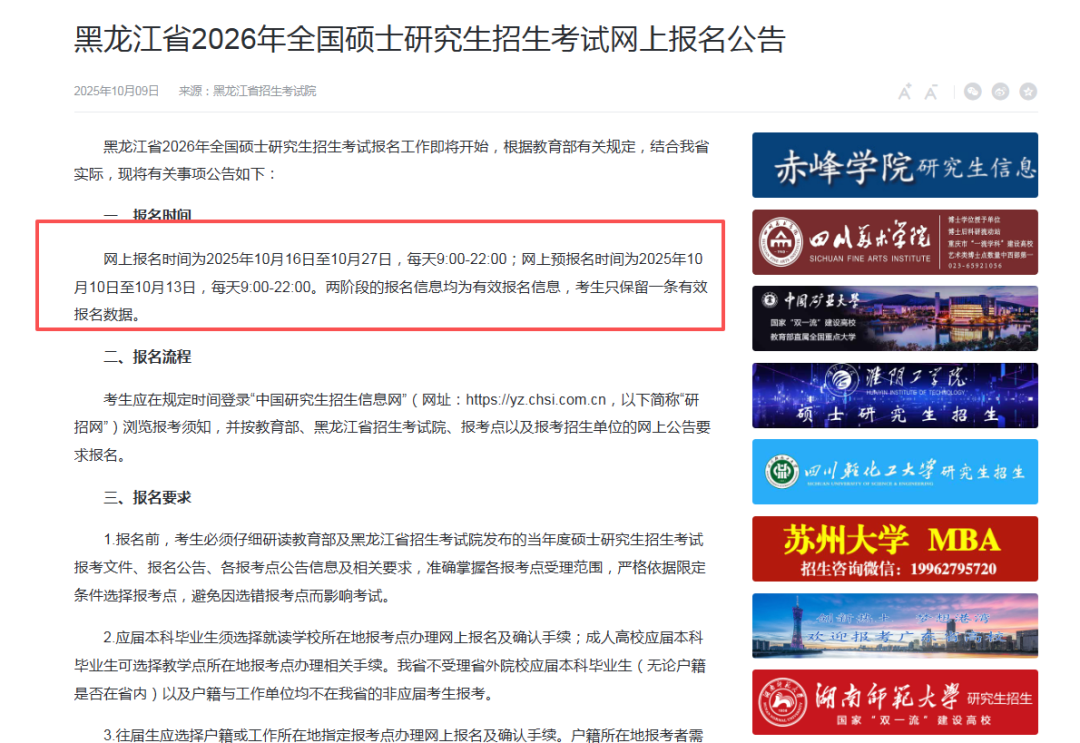The width and height of the screenshot is (1080, 743).
Task: Open 中国矿业大学 banner ad
Action: [x=895, y=318]
